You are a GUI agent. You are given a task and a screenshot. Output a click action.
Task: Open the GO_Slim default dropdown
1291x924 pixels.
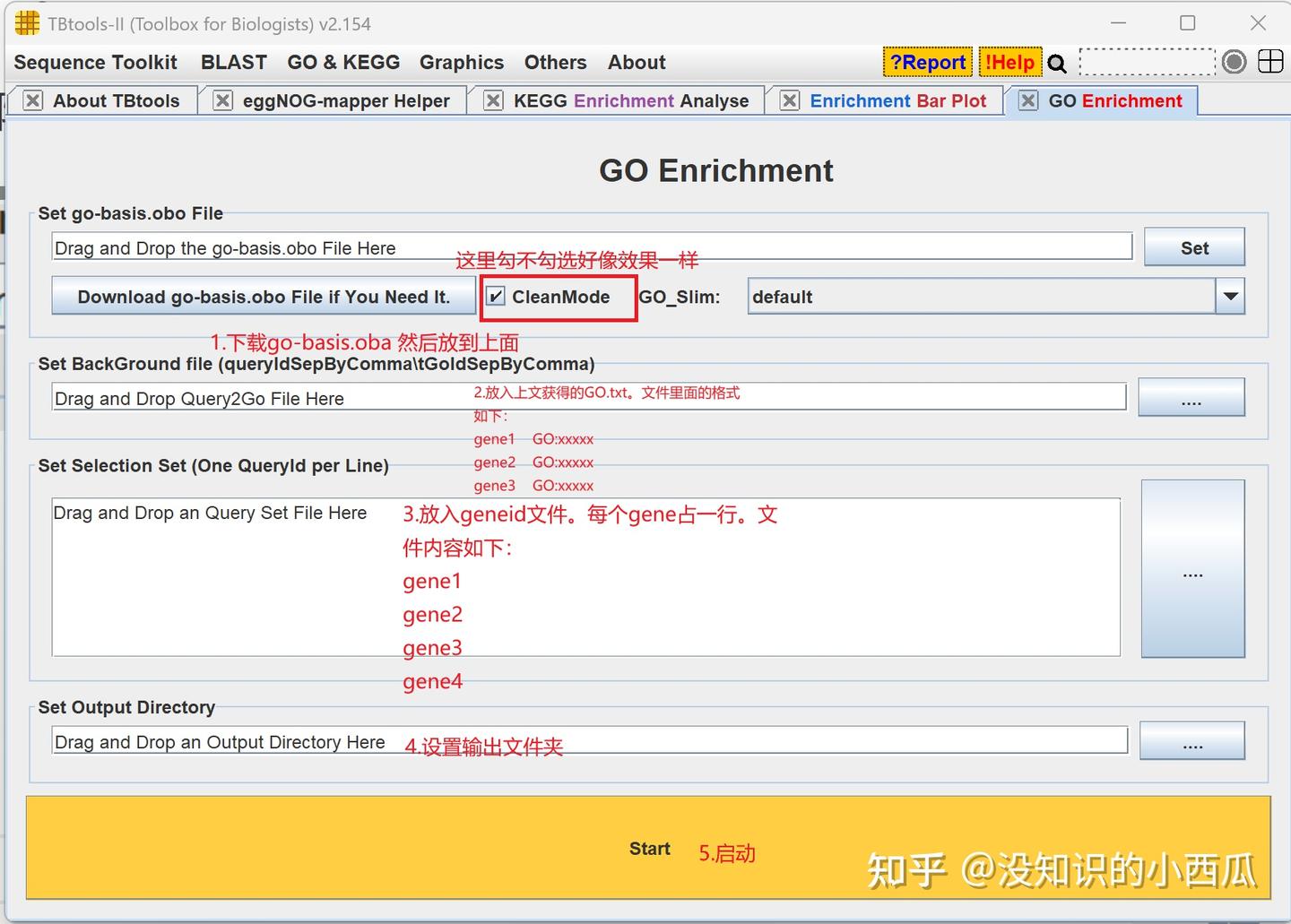(1230, 296)
